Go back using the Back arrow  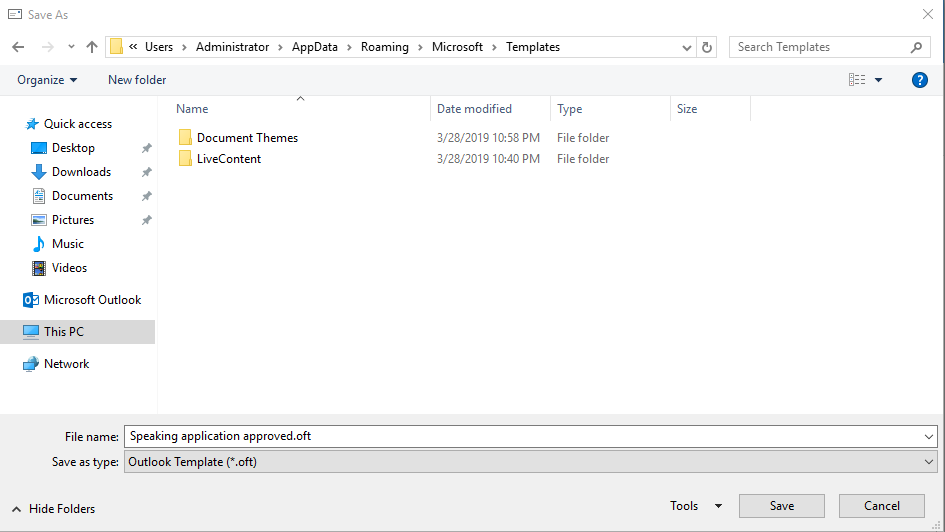[x=18, y=47]
